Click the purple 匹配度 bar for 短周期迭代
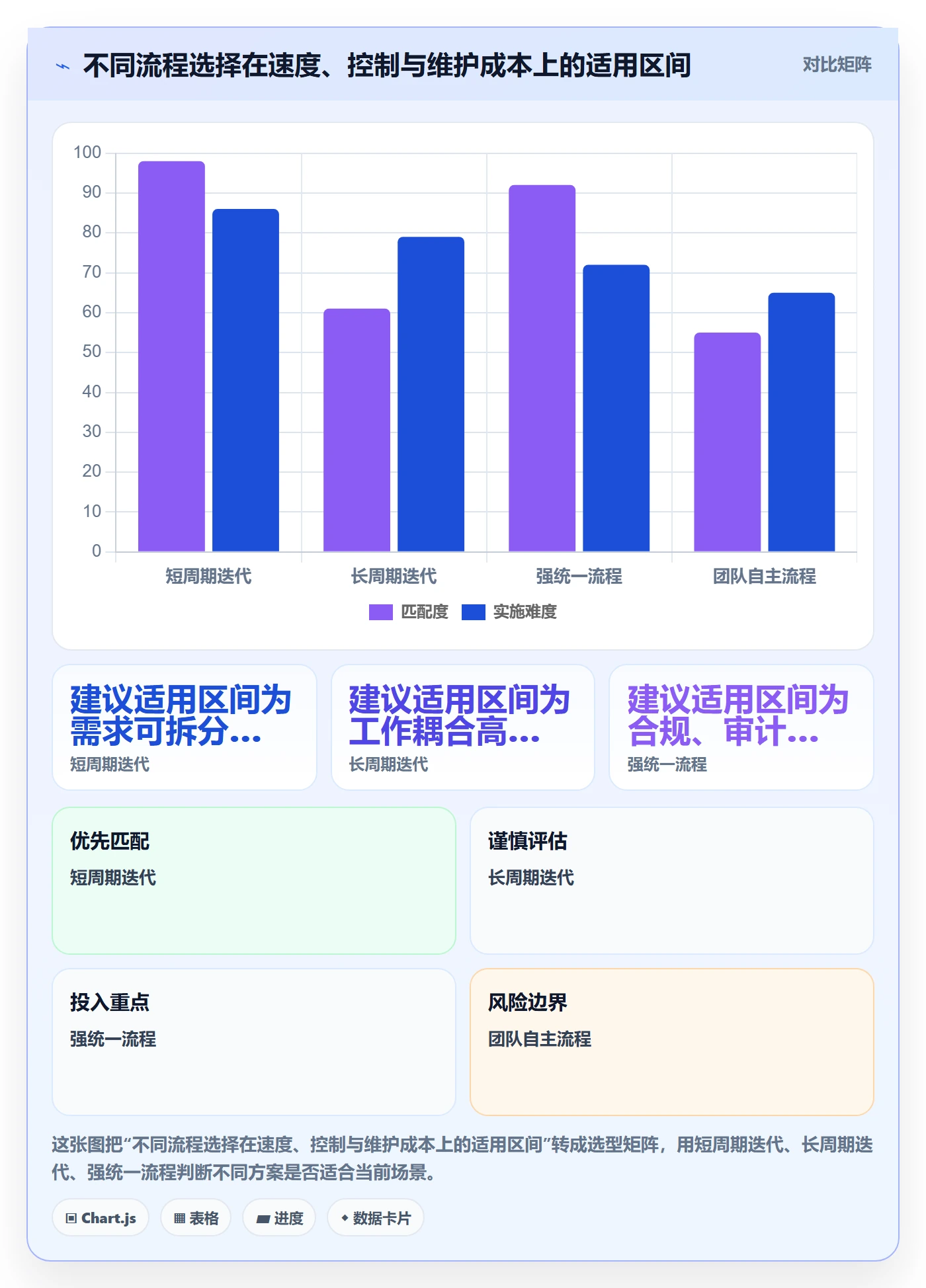This screenshot has height=1288, width=926. [x=171, y=356]
